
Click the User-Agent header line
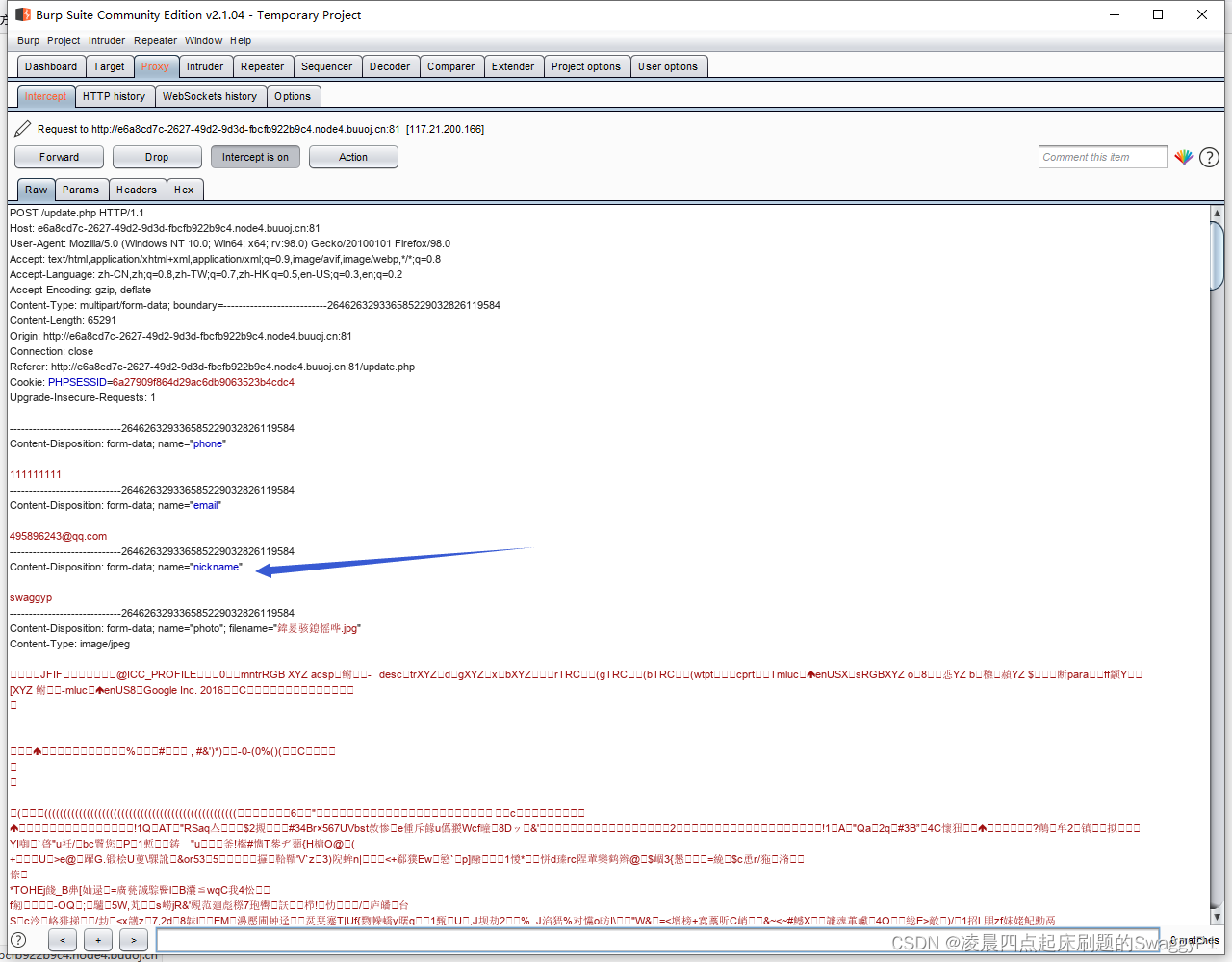pyautogui.click(x=230, y=243)
